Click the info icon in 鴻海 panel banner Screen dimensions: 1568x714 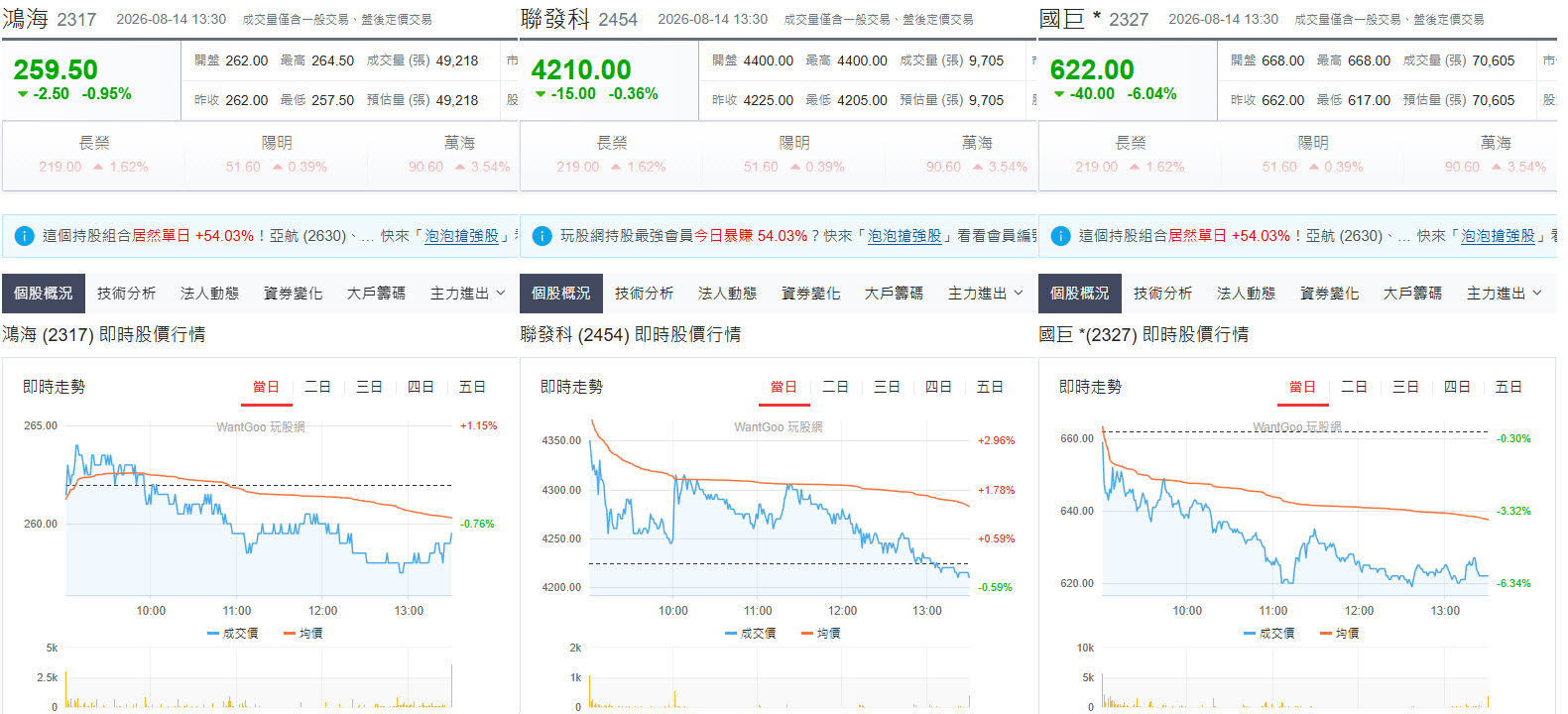[25, 236]
